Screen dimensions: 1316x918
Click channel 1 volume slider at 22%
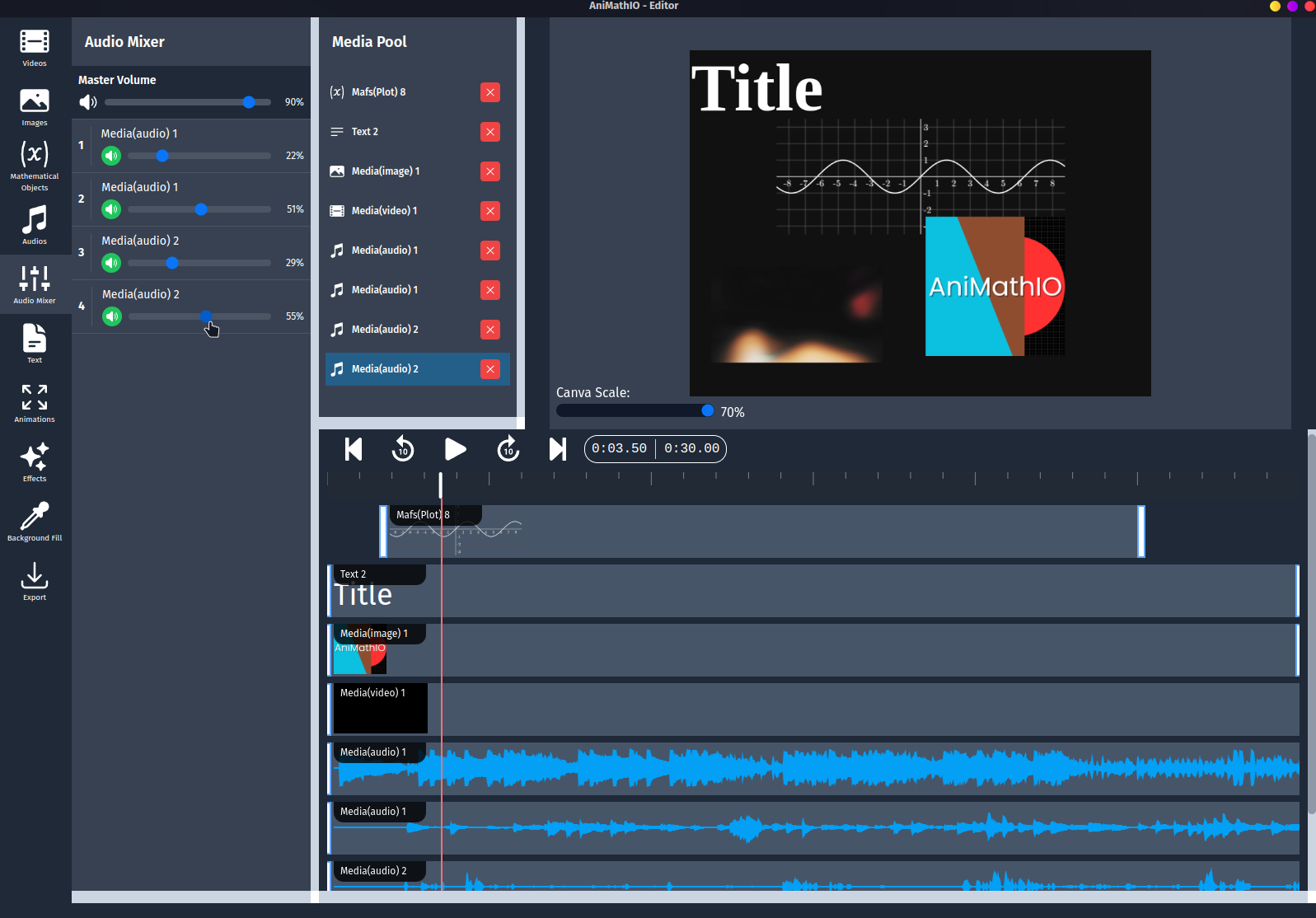click(162, 156)
